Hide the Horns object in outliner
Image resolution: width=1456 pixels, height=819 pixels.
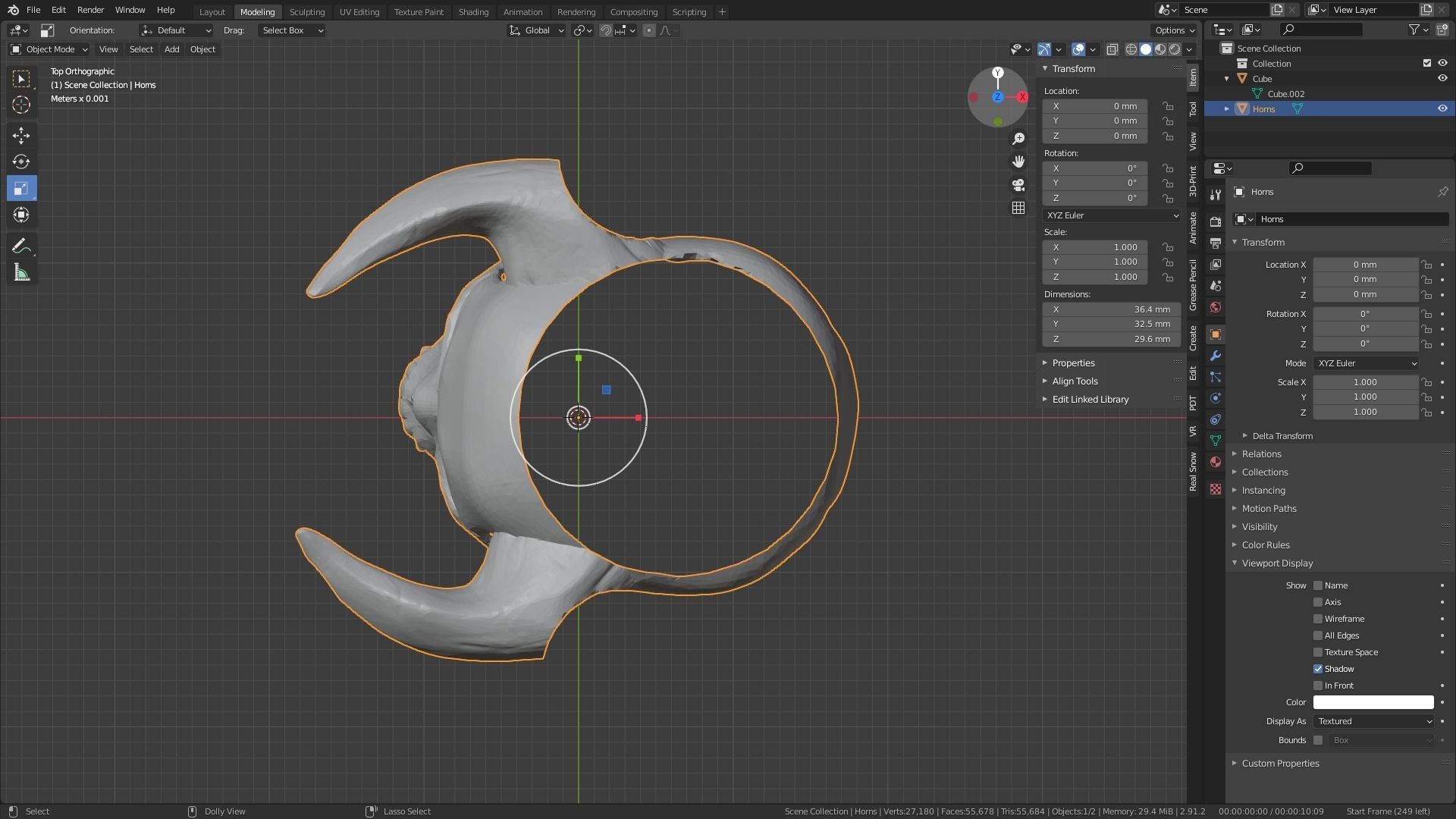(x=1442, y=109)
